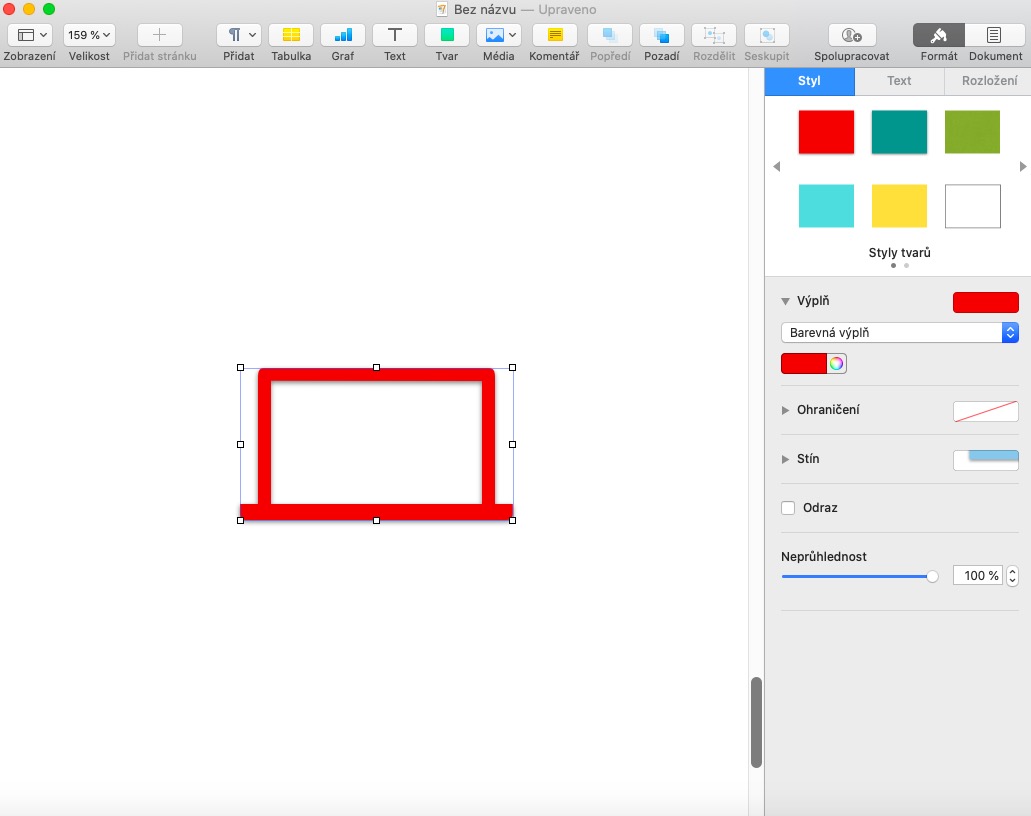Viewport: 1031px width, 816px height.
Task: Switch to the Text tab
Action: (899, 81)
